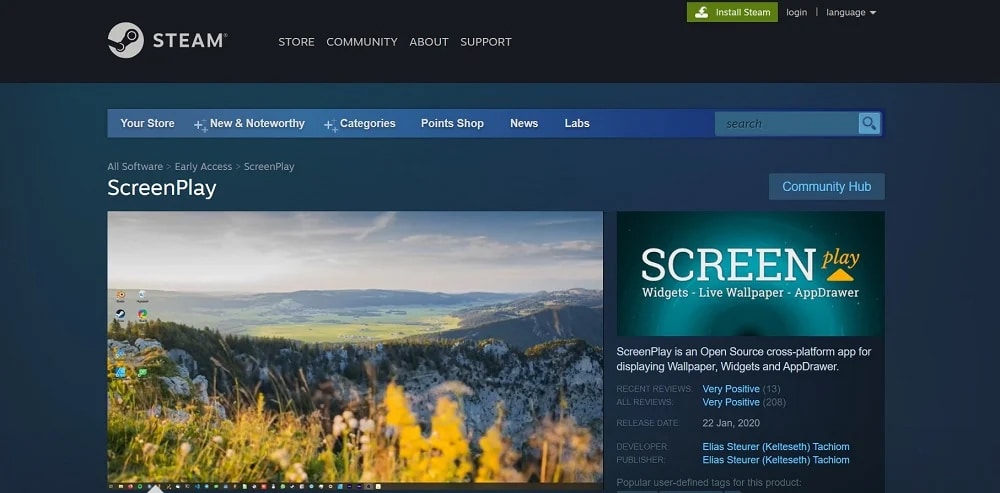Click the ALL REVIEWS label
The width and height of the screenshot is (1000, 493).
pyautogui.click(x=644, y=402)
